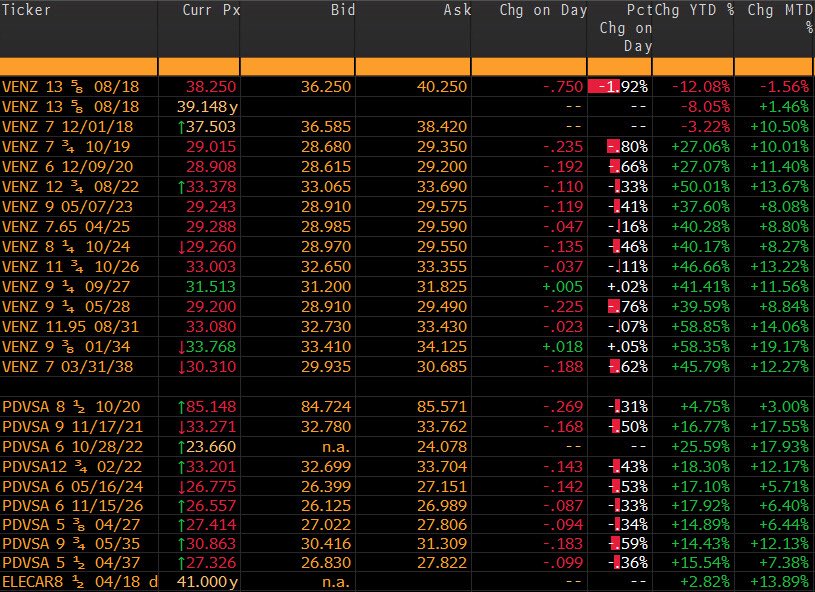Click the VENZ 7 03/31/38 ticker

click(68, 367)
